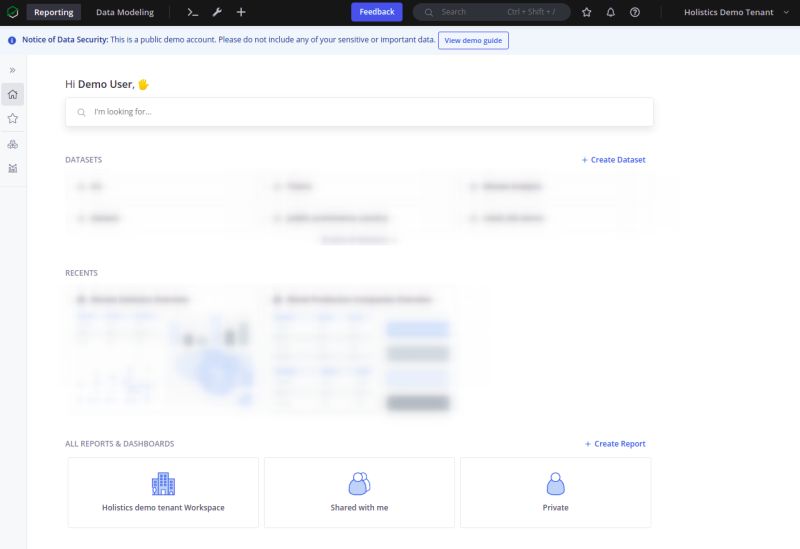Viewport: 800px width, 549px height.
Task: Click Create Report link
Action: click(615, 444)
